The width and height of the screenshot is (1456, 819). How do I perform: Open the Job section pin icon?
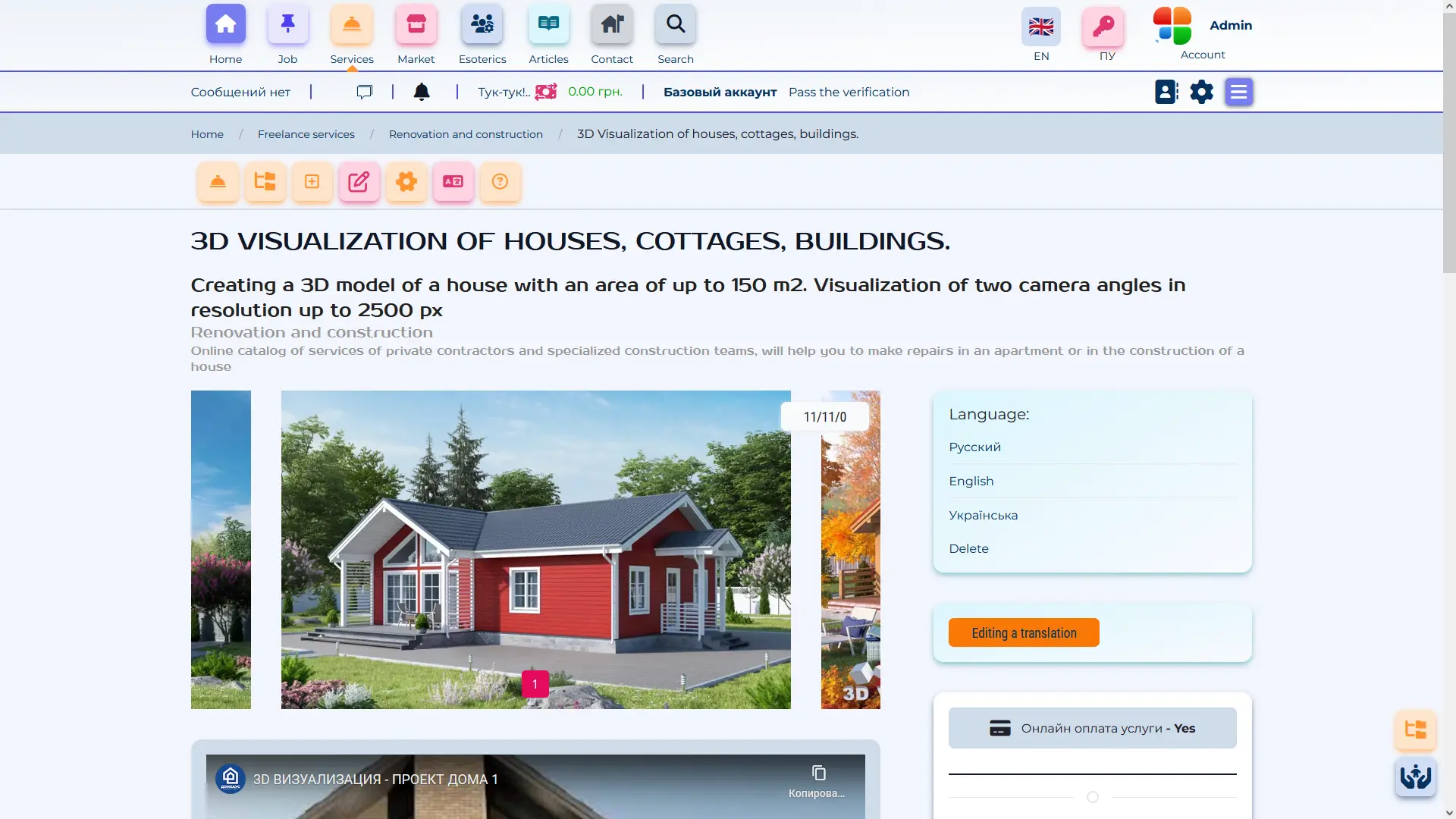287,24
